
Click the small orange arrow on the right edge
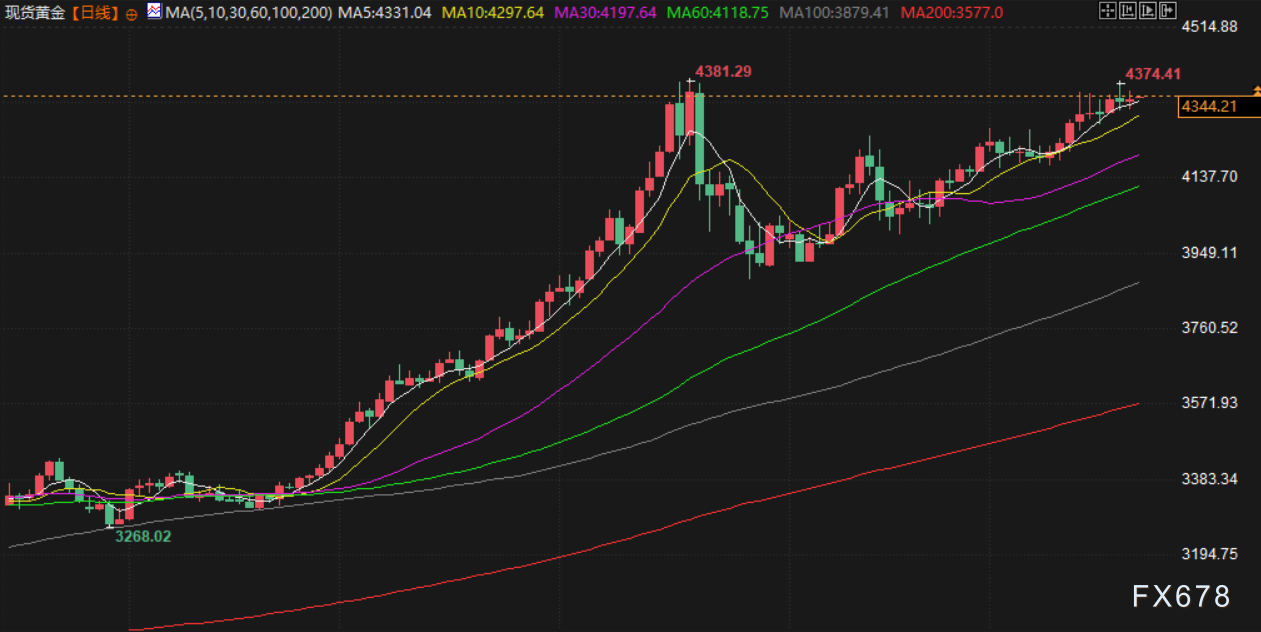(x=1256, y=91)
